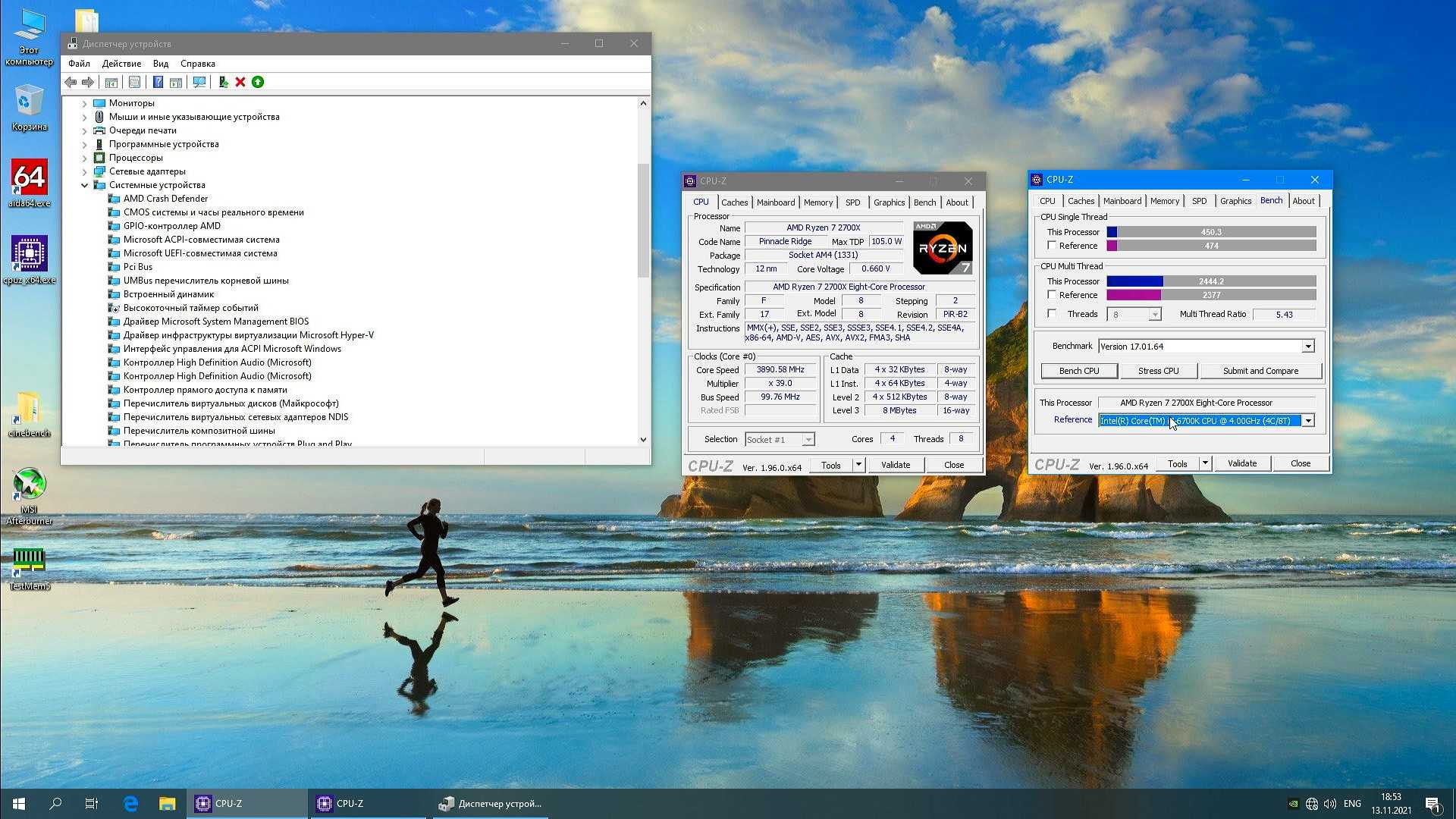
Task: Click the Bench CPU button
Action: coord(1078,371)
